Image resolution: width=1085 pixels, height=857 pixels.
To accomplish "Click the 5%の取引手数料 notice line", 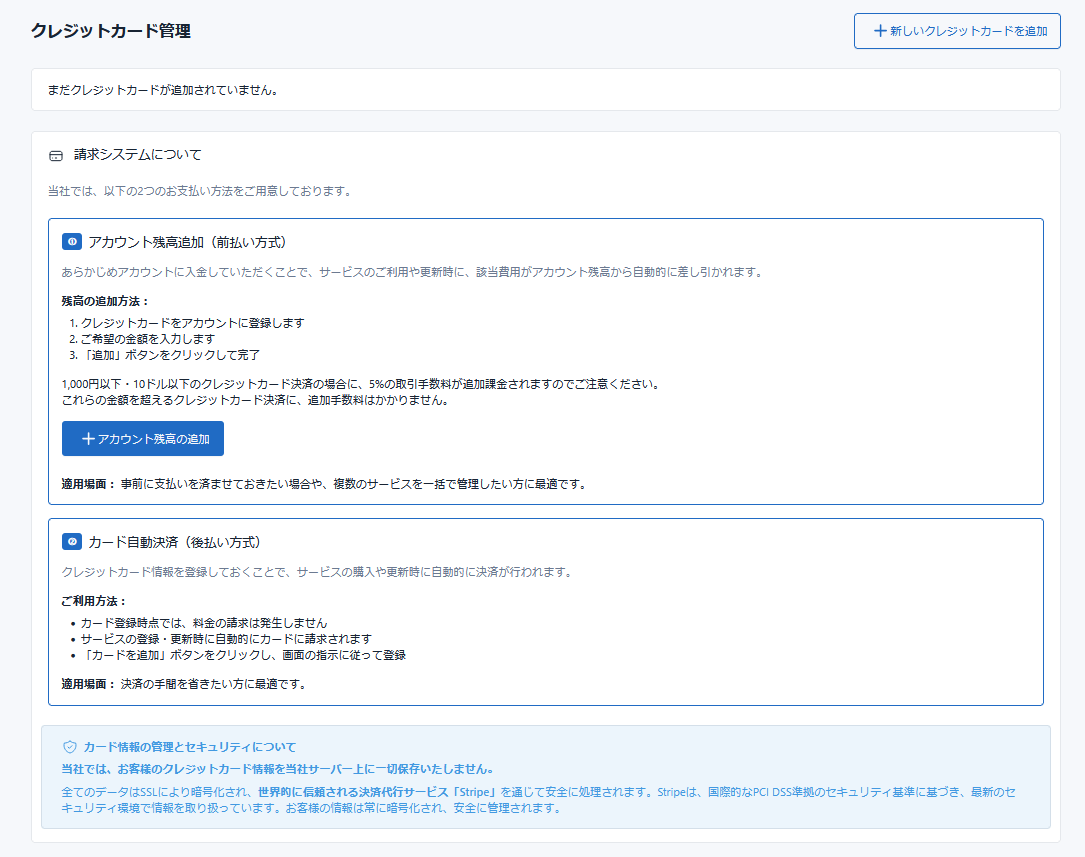I will [360, 384].
